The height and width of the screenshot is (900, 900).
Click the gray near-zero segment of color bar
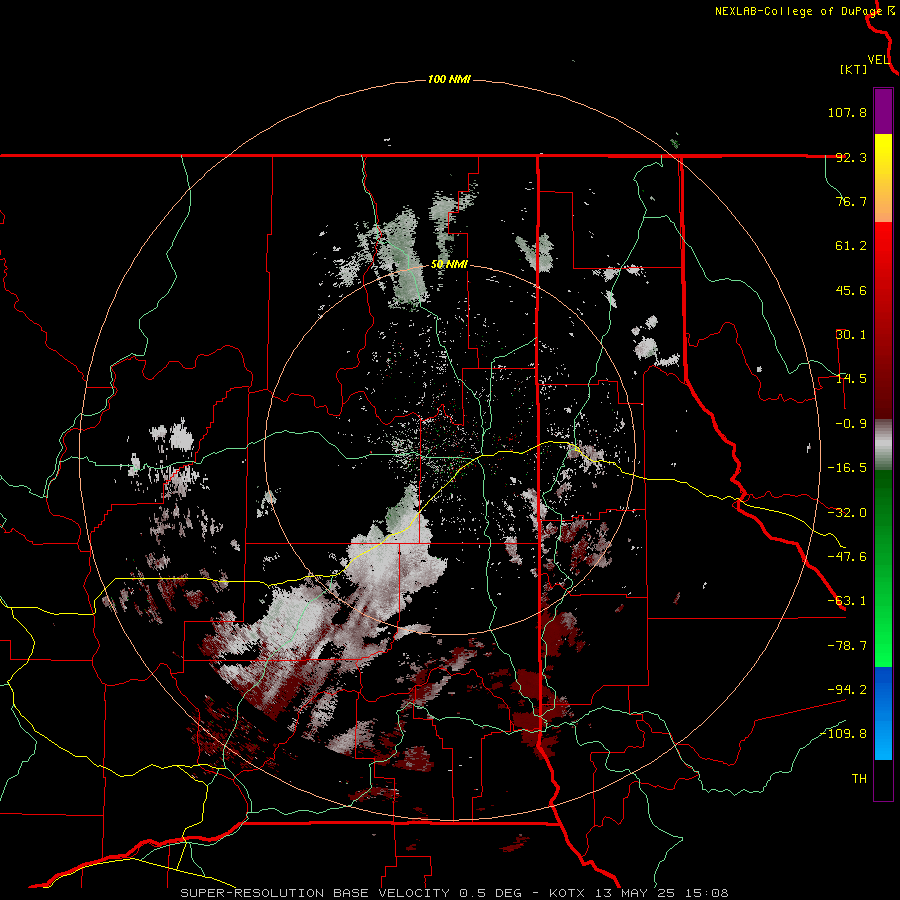point(883,445)
